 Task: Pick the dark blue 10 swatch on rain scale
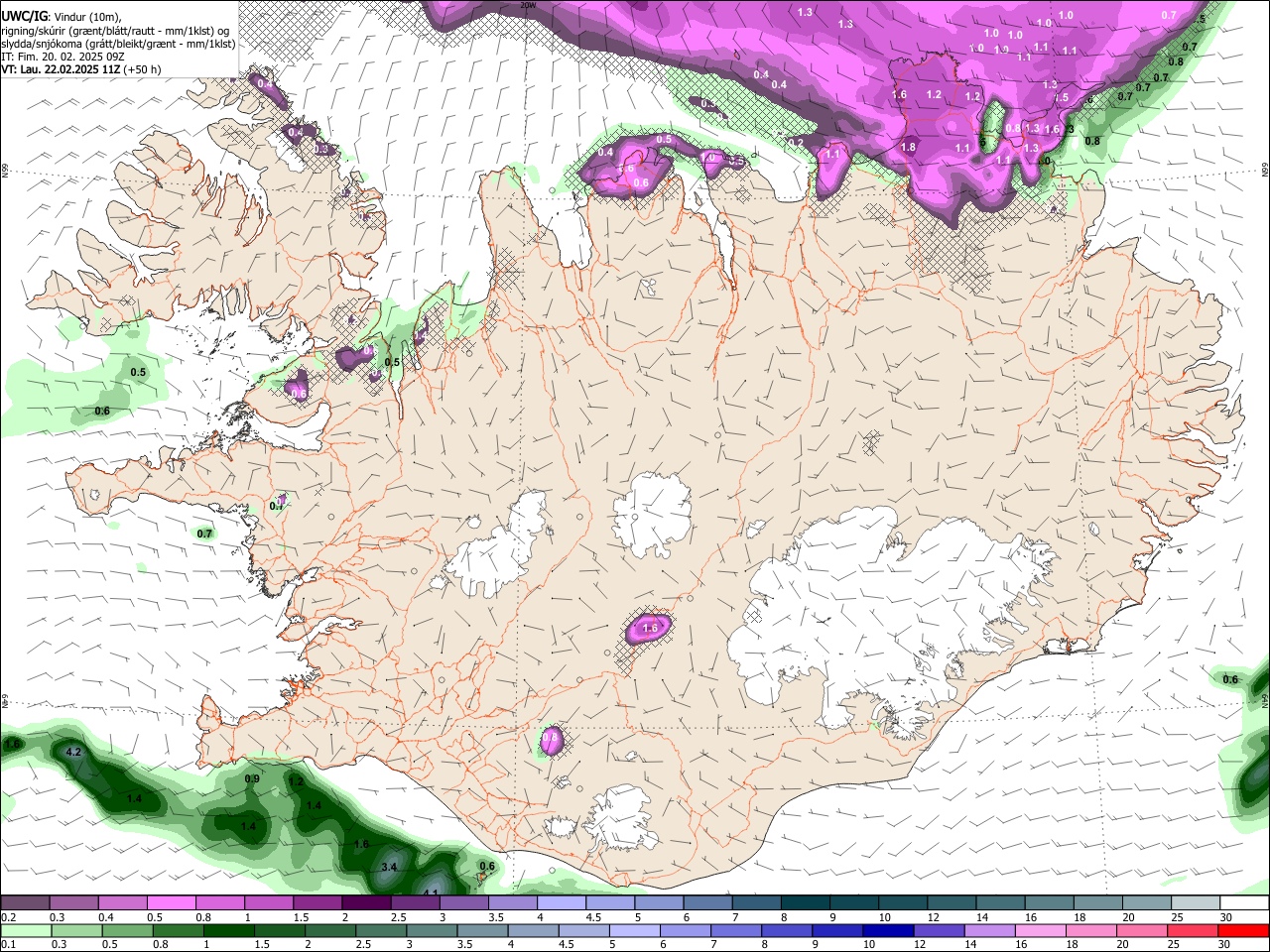[x=886, y=930]
